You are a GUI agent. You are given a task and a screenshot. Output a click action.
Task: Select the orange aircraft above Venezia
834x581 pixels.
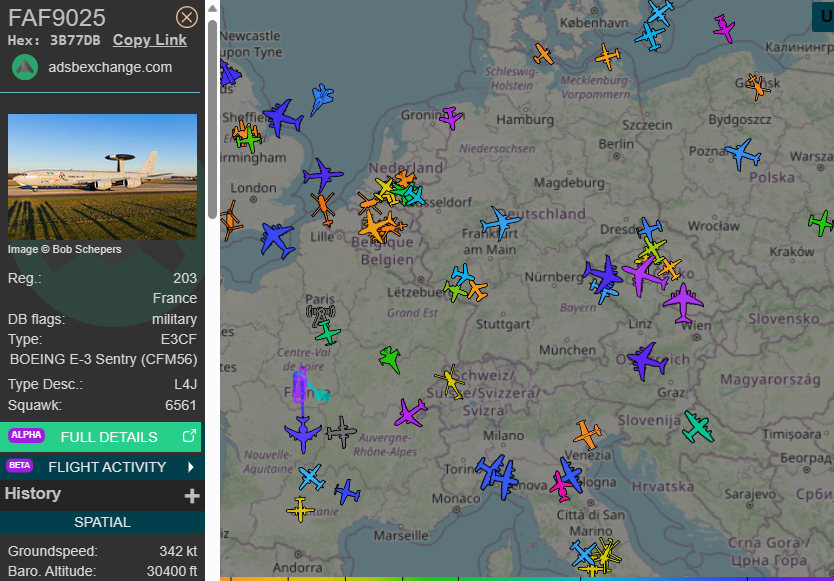click(587, 435)
